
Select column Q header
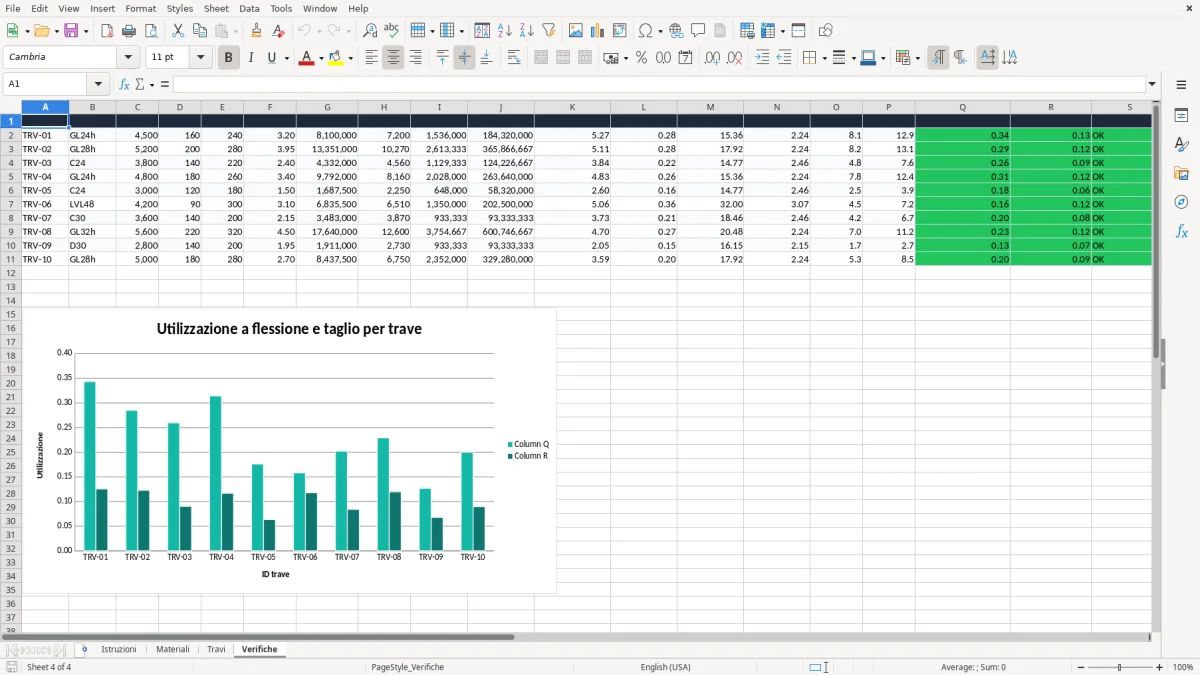962,107
